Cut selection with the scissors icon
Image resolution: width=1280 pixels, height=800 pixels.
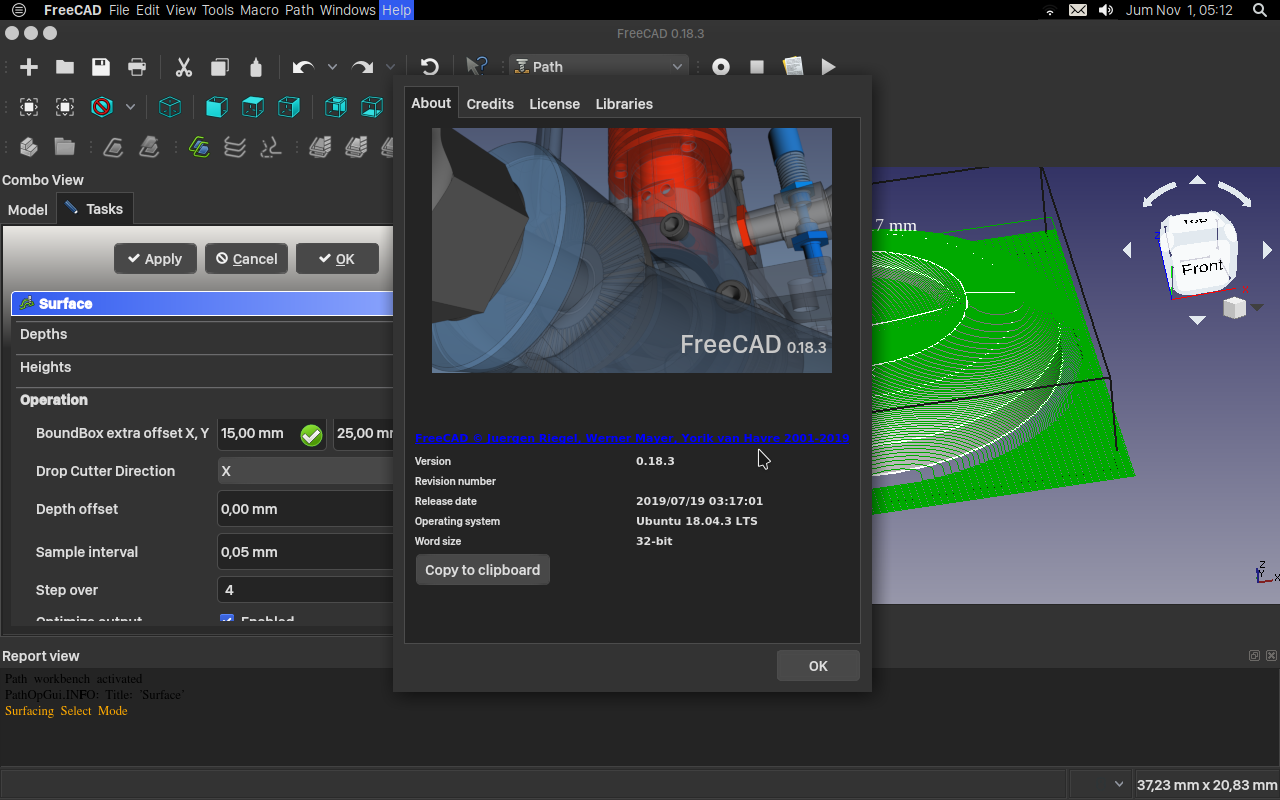tap(184, 67)
